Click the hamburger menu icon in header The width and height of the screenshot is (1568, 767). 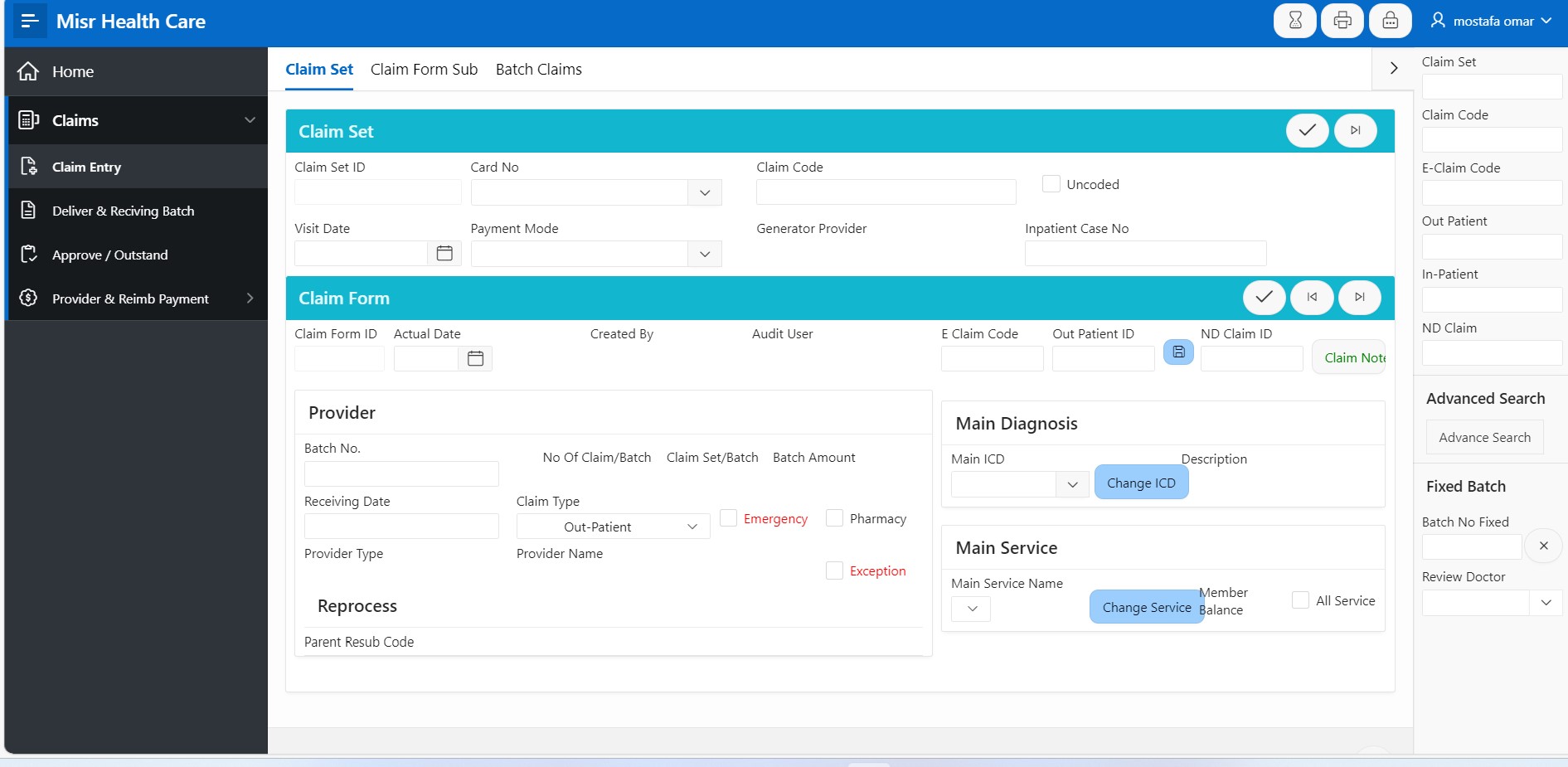[x=30, y=22]
